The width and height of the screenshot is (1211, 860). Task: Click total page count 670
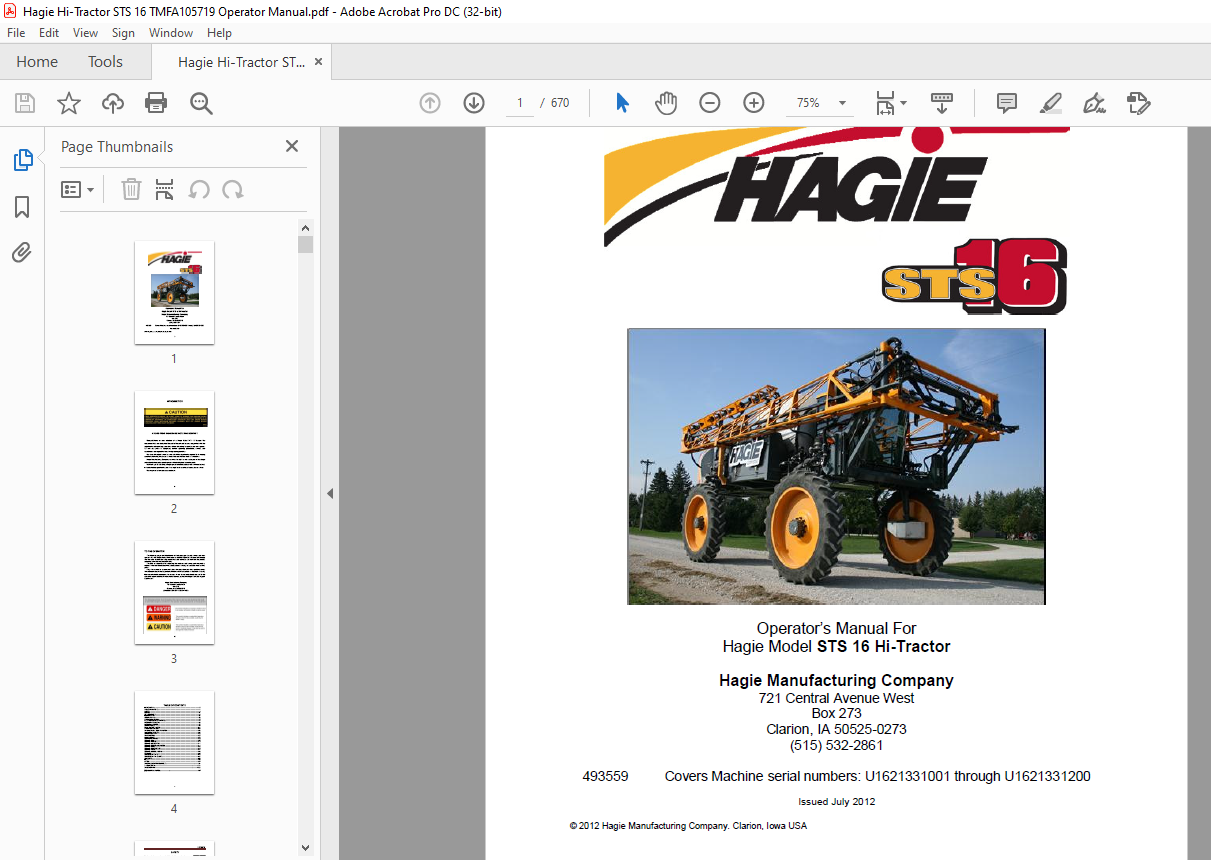point(560,103)
